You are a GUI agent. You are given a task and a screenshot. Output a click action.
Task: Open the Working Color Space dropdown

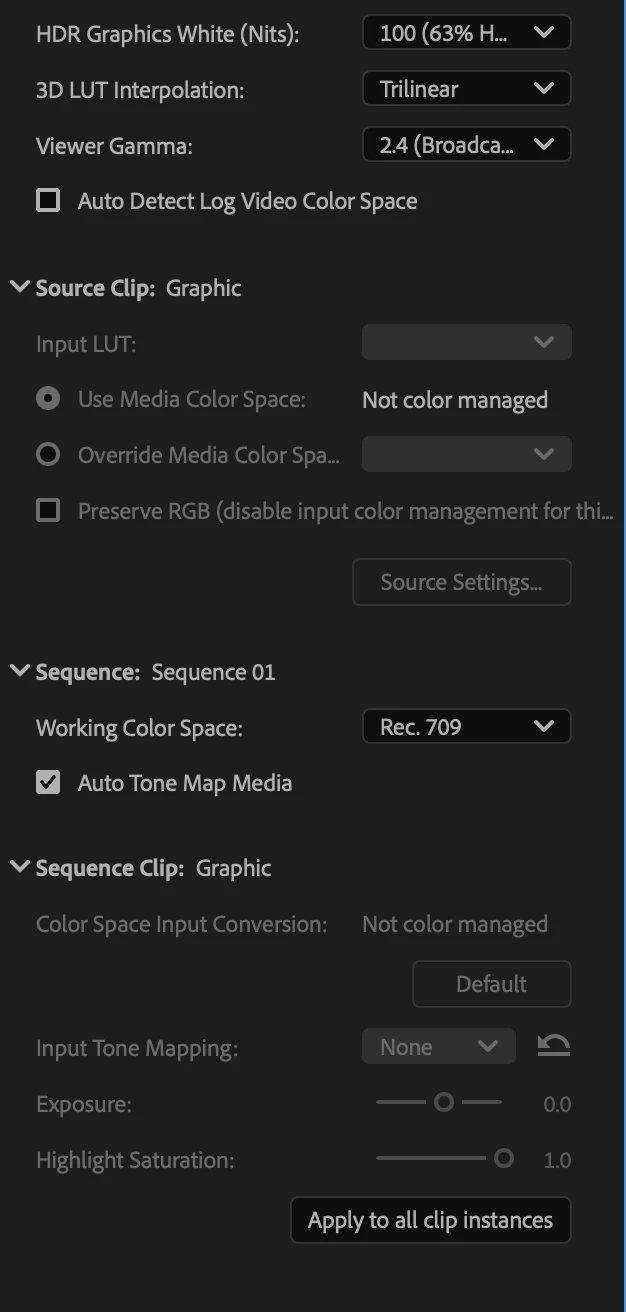pos(466,727)
